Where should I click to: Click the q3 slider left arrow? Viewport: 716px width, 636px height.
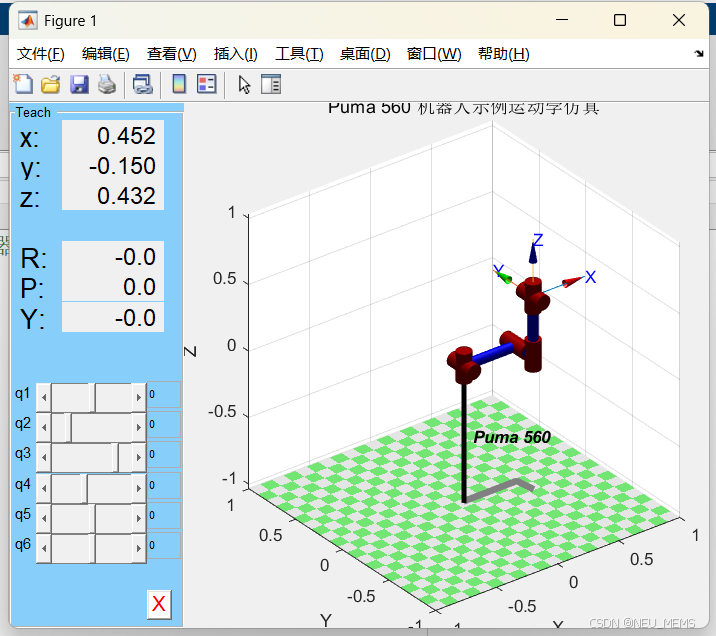click(44, 457)
